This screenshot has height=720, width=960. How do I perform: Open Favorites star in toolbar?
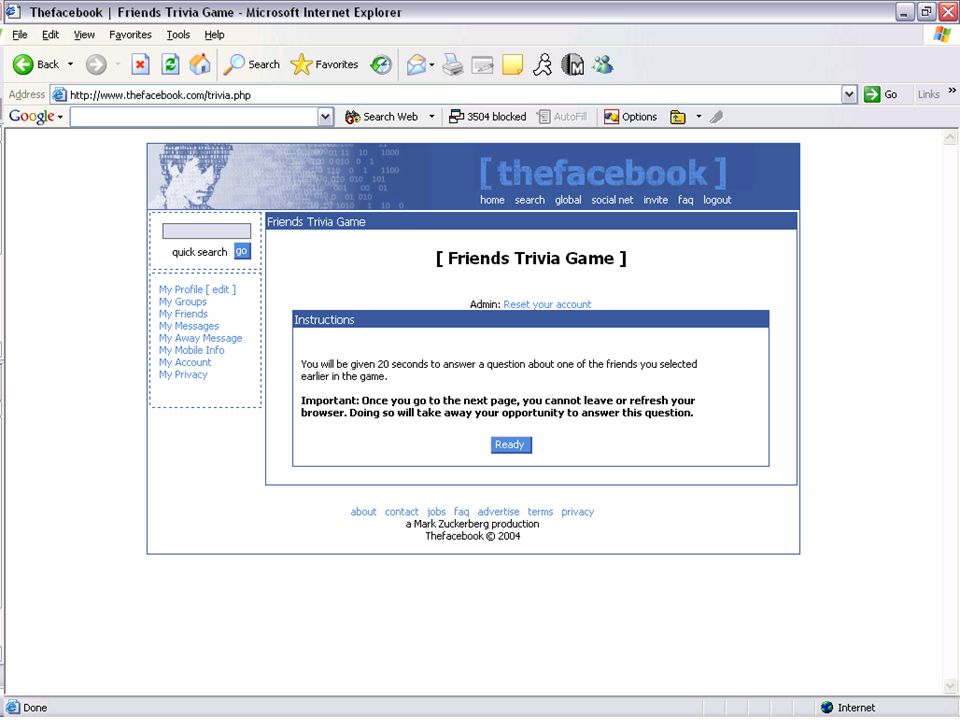pos(324,64)
